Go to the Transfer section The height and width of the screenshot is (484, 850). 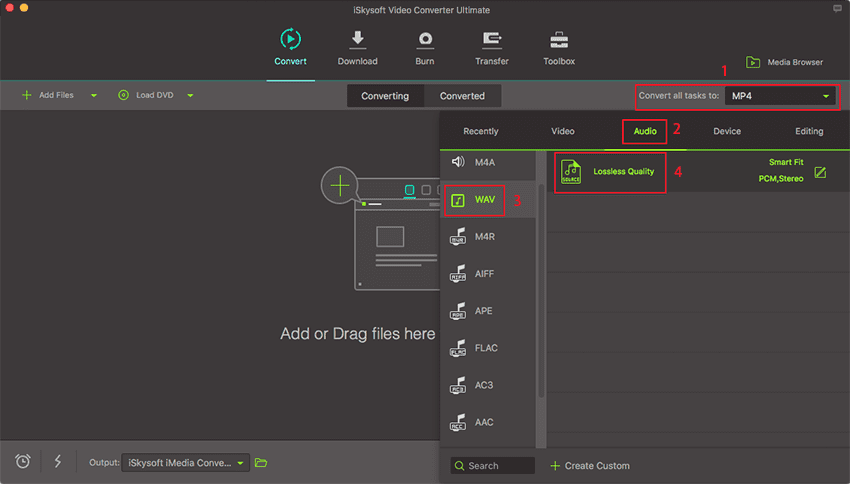[491, 40]
